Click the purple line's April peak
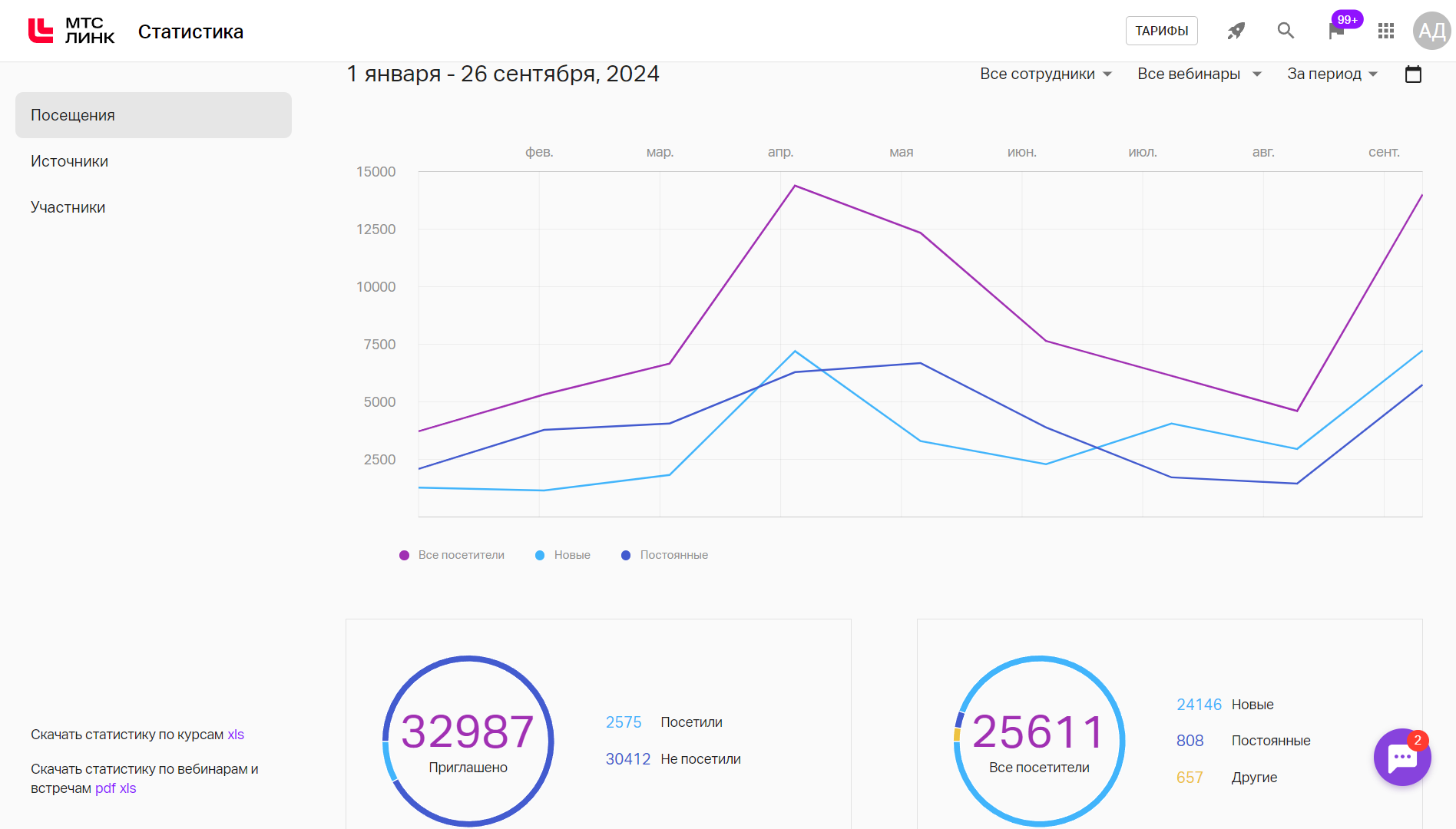This screenshot has height=829, width=1456. (x=795, y=186)
